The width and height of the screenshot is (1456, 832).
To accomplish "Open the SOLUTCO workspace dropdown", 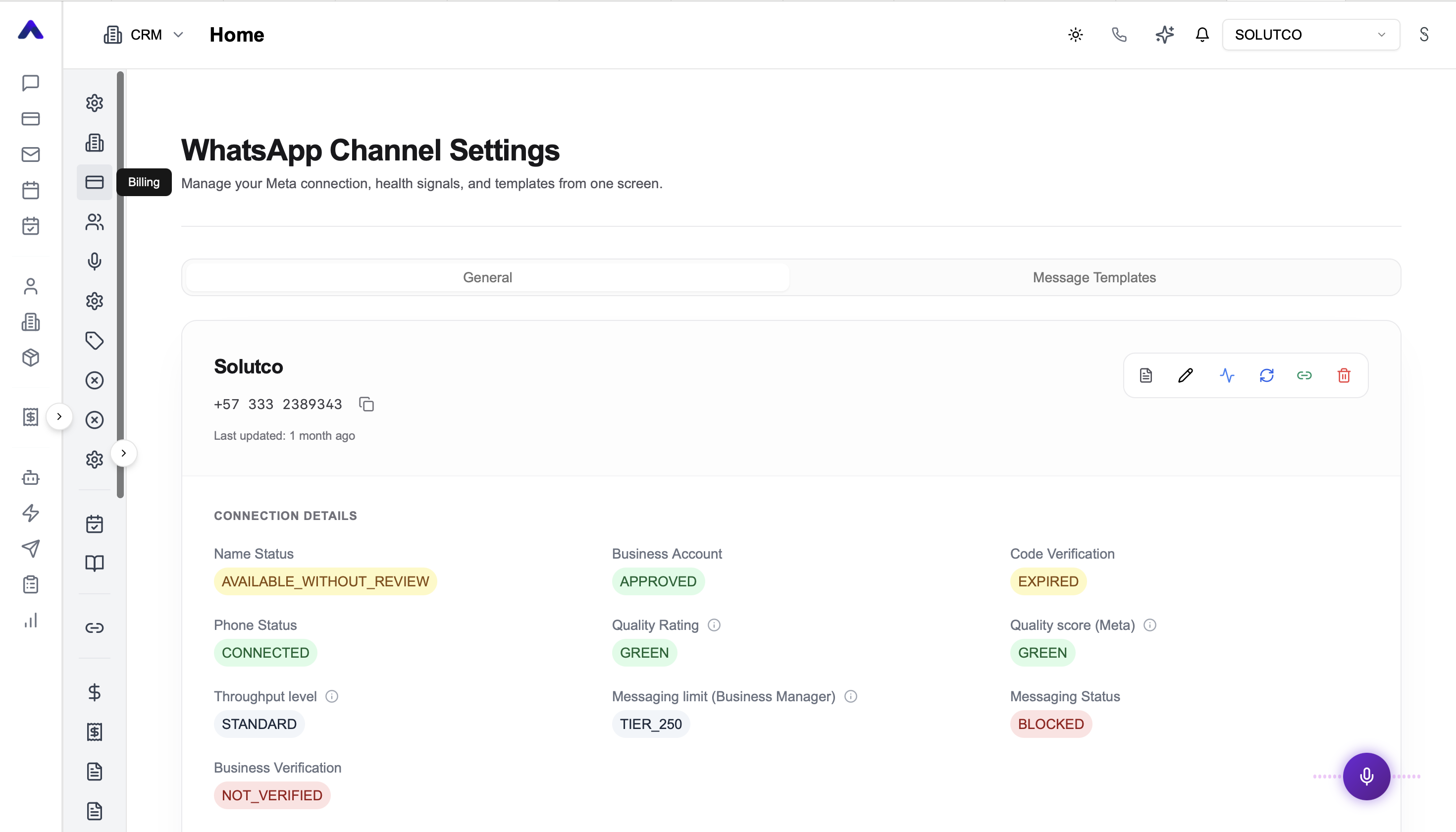I will point(1311,35).
